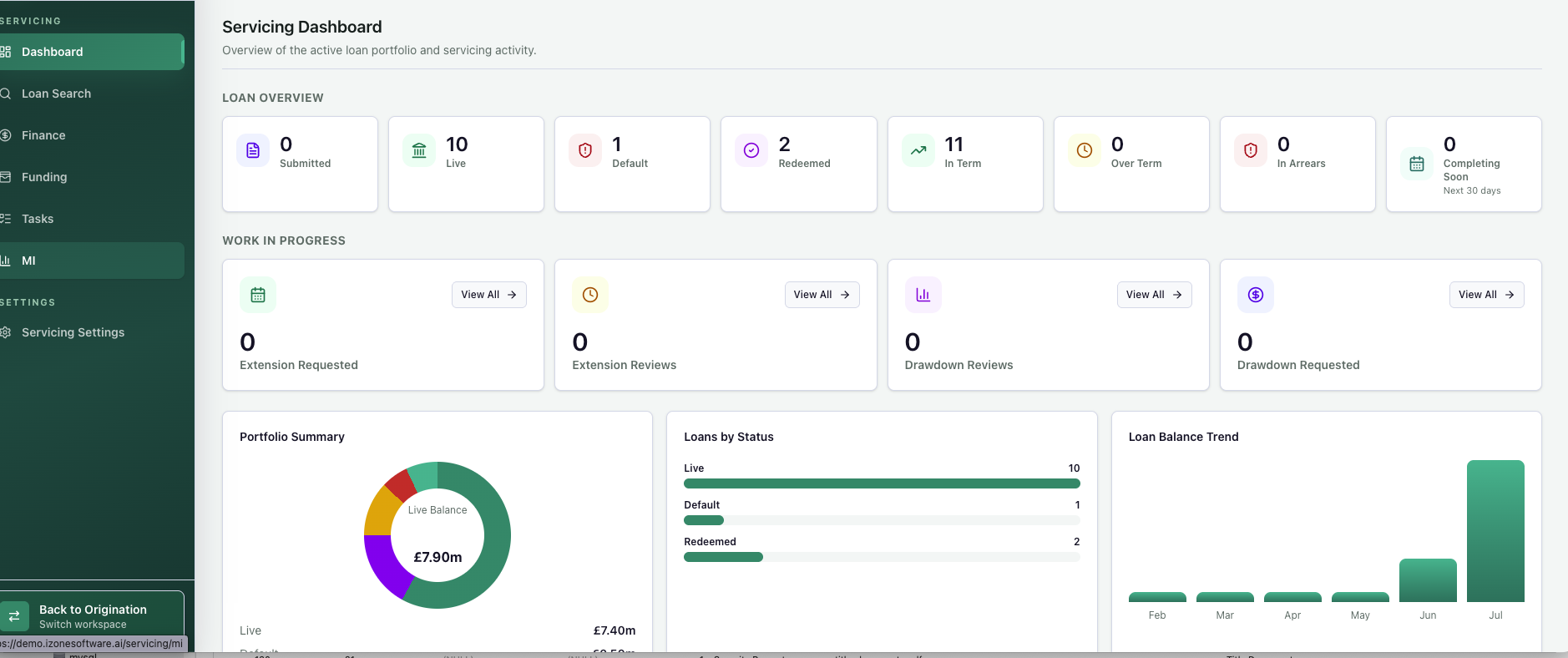Click the Live progress bar in Loans by Status

(x=882, y=483)
